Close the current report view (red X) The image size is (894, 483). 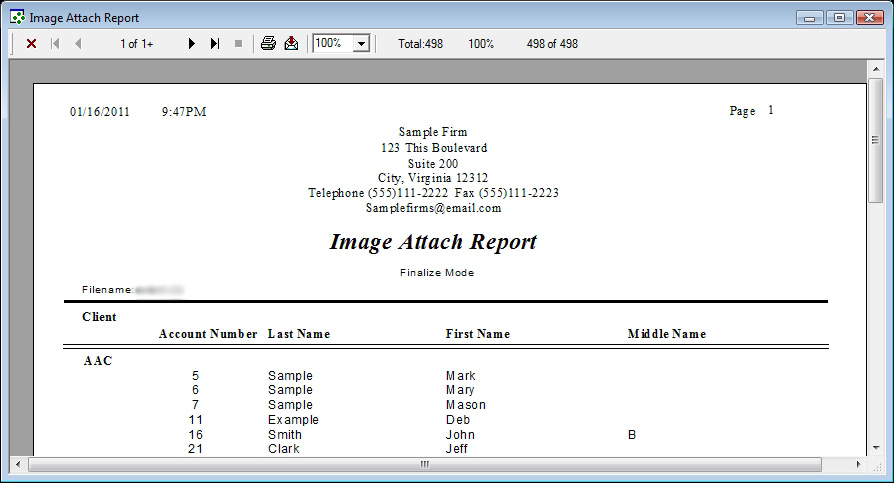(31, 44)
